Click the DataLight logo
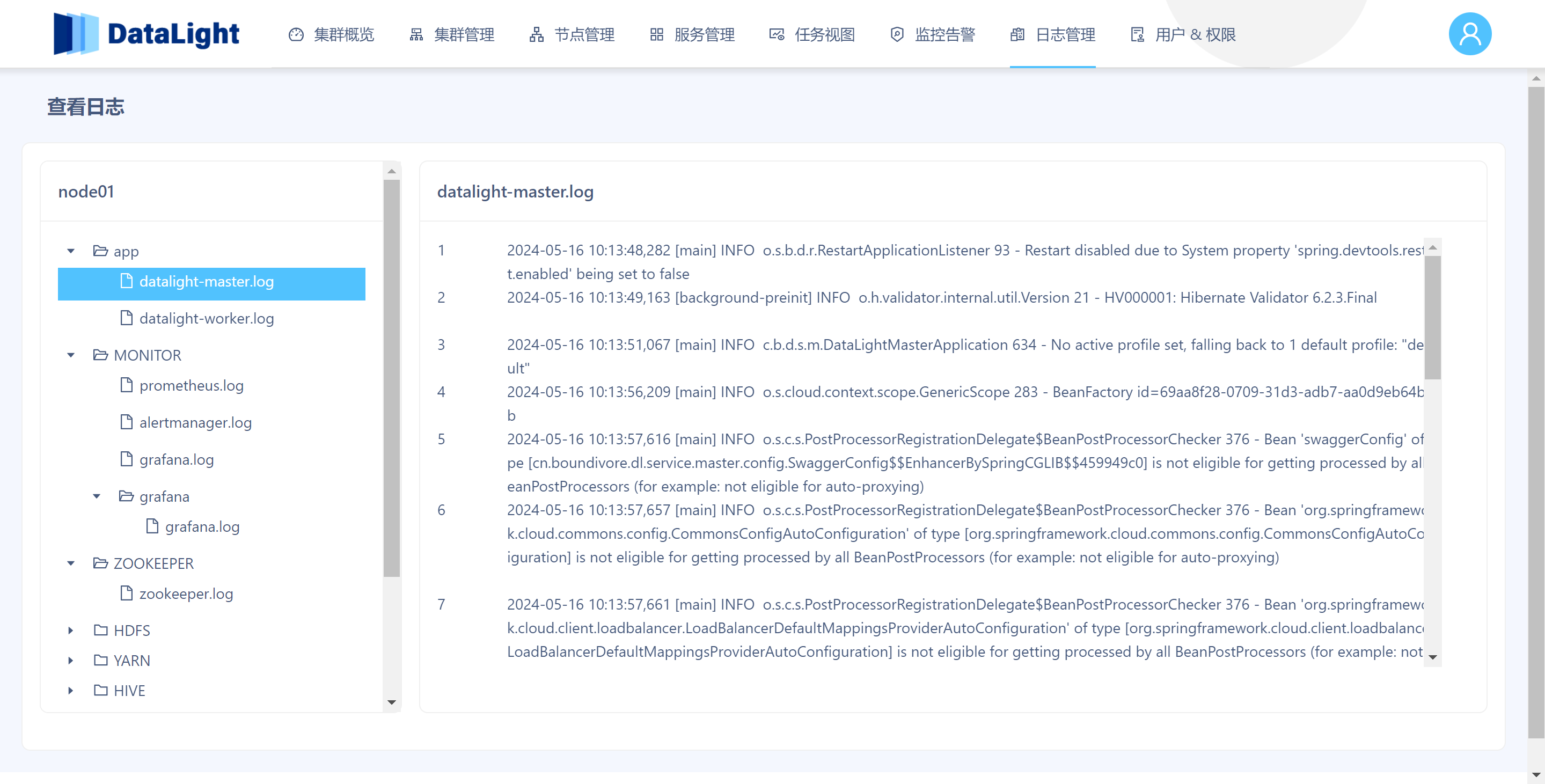 [x=147, y=34]
